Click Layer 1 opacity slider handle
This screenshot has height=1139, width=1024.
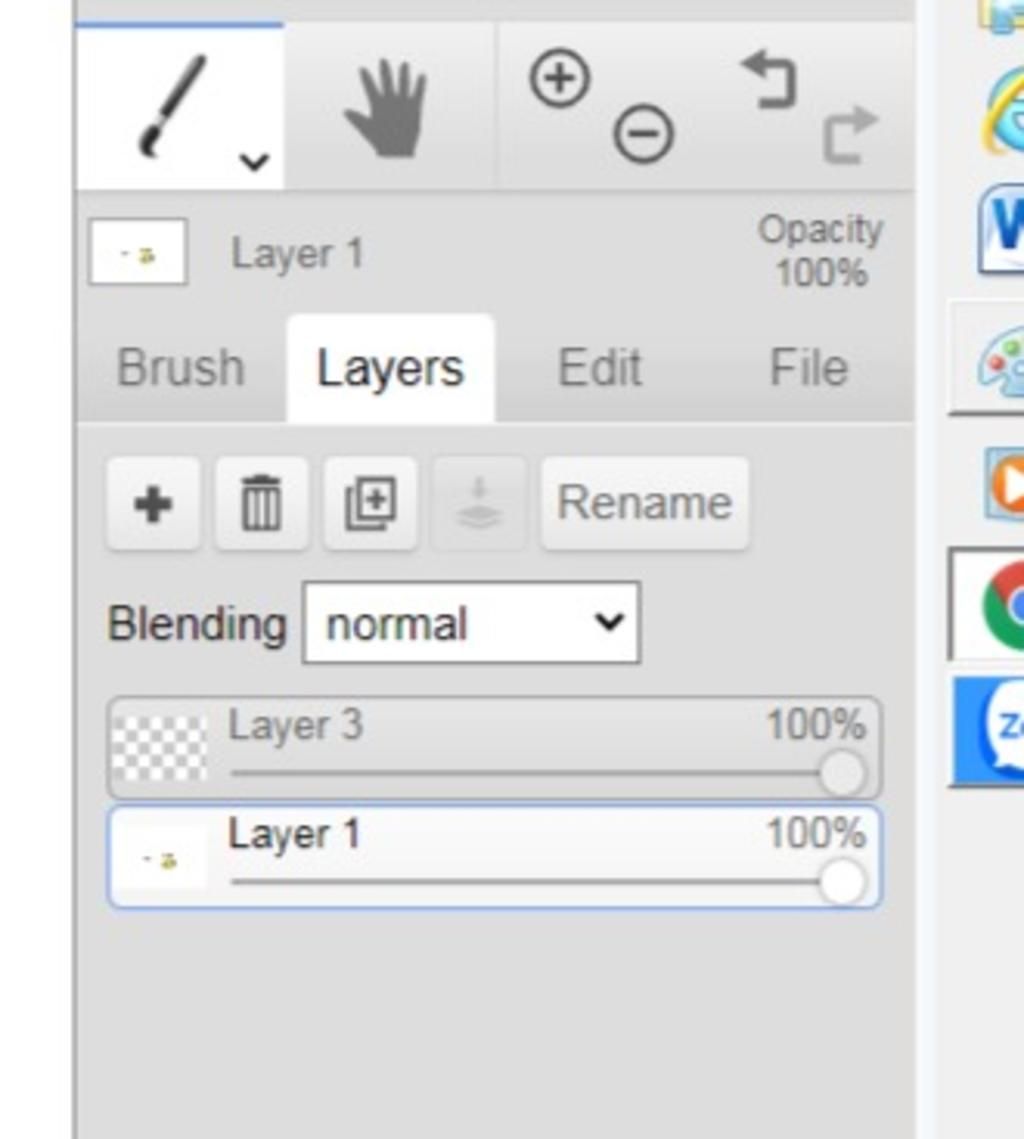tap(842, 882)
